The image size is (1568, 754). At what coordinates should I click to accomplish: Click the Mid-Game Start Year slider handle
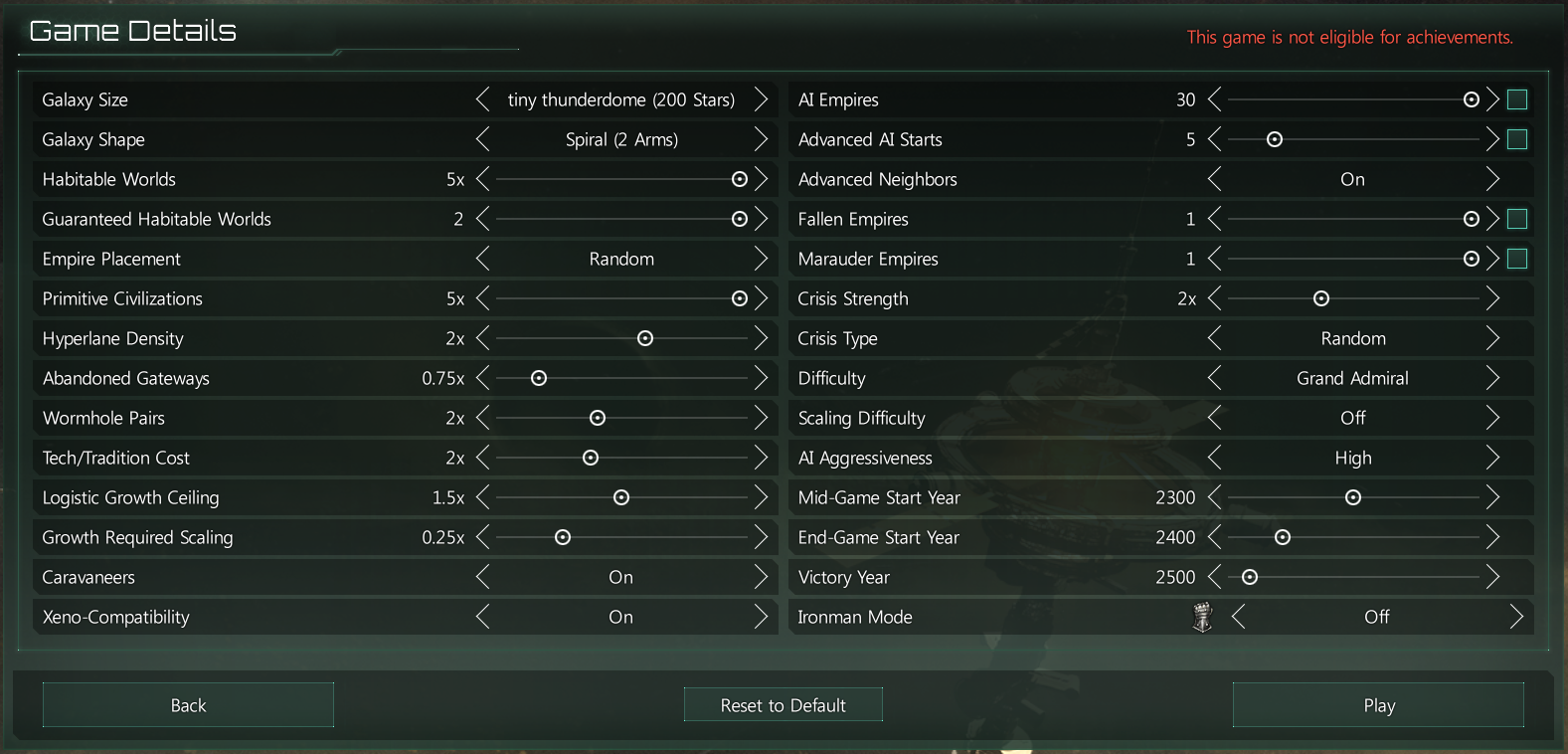tap(1353, 497)
